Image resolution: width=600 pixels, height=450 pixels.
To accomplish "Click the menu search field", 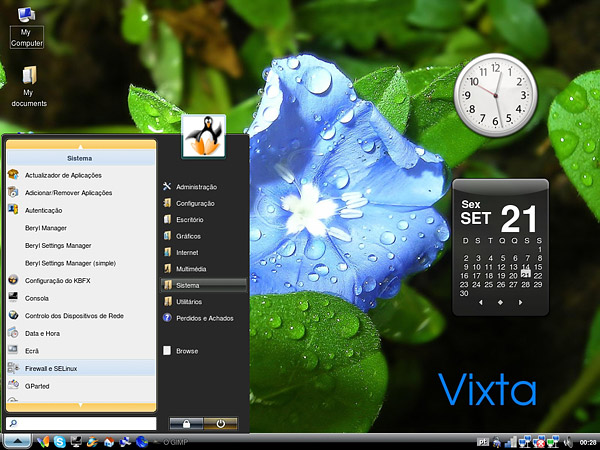I will (81, 423).
